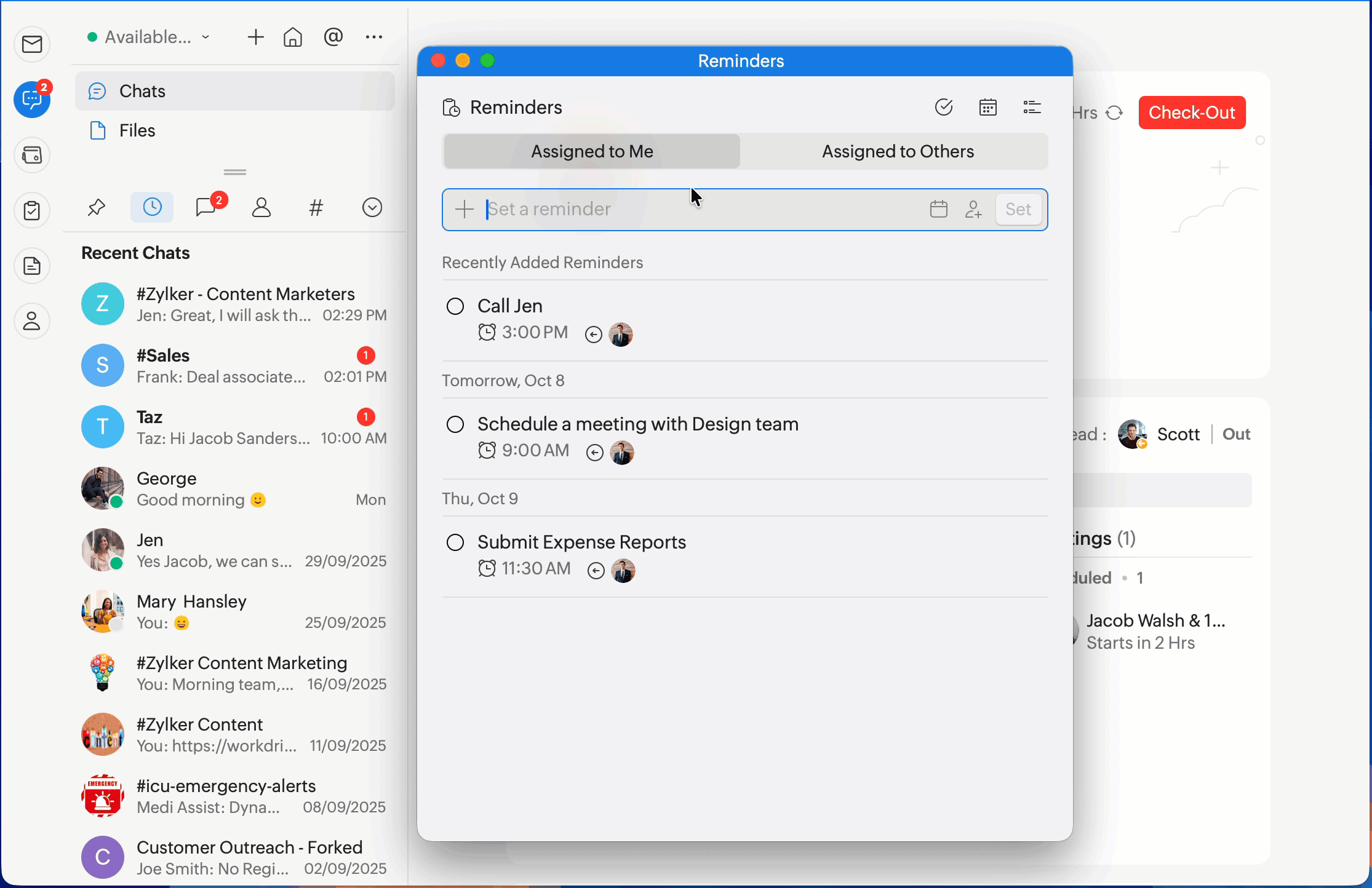Mark Call Jen reminder as complete
Viewport: 1372px width, 888px height.
(x=455, y=306)
